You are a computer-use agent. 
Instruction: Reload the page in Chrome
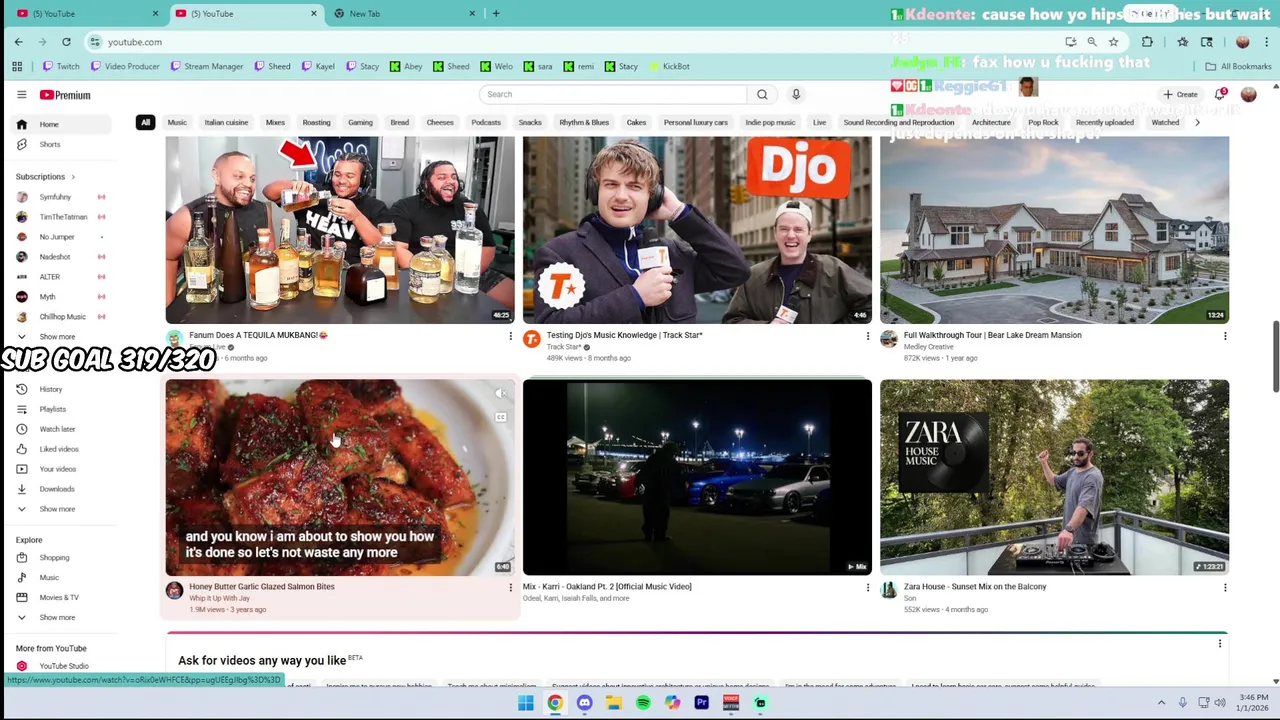(66, 42)
